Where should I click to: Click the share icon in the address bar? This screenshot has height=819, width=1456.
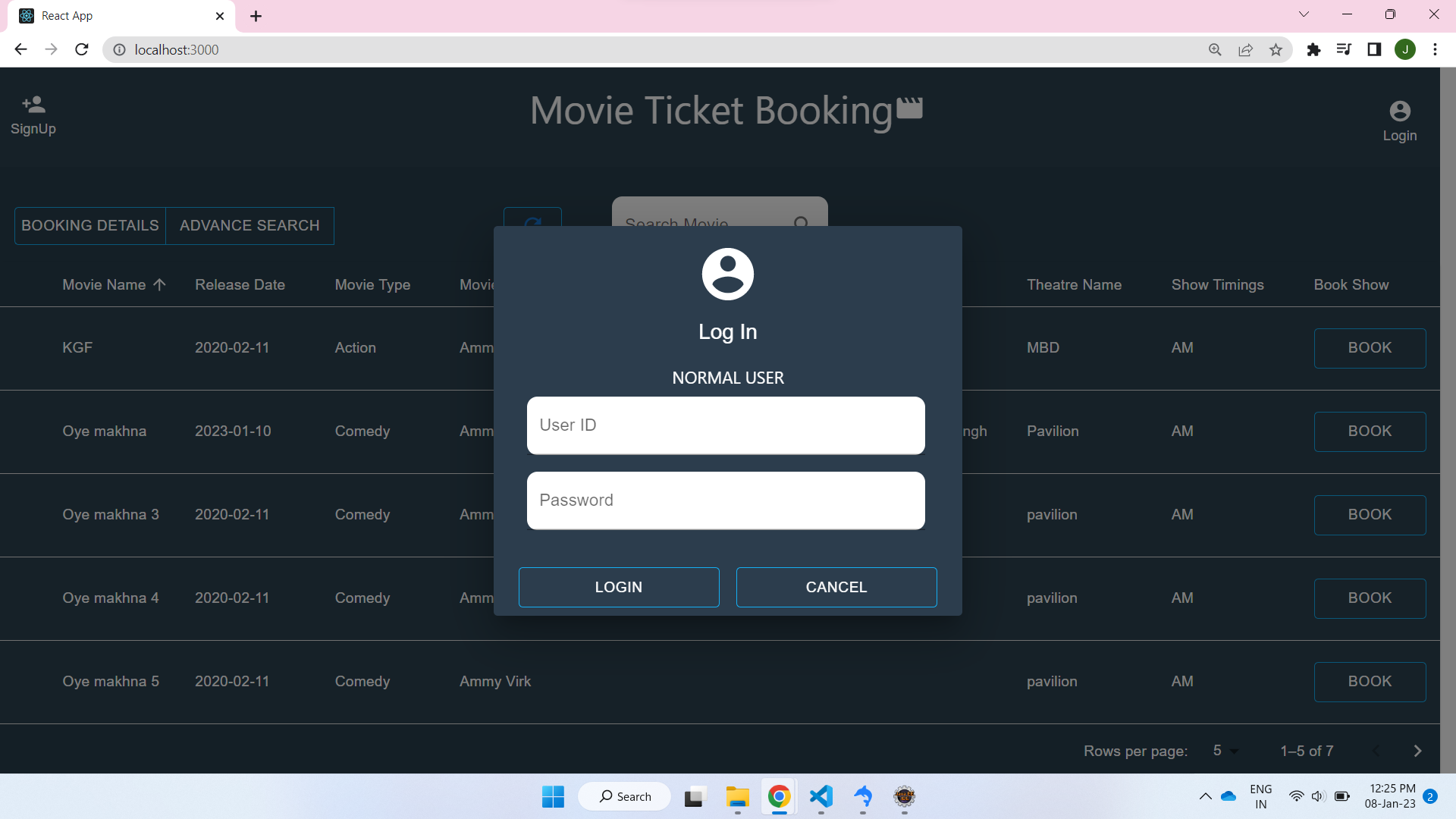1246,49
